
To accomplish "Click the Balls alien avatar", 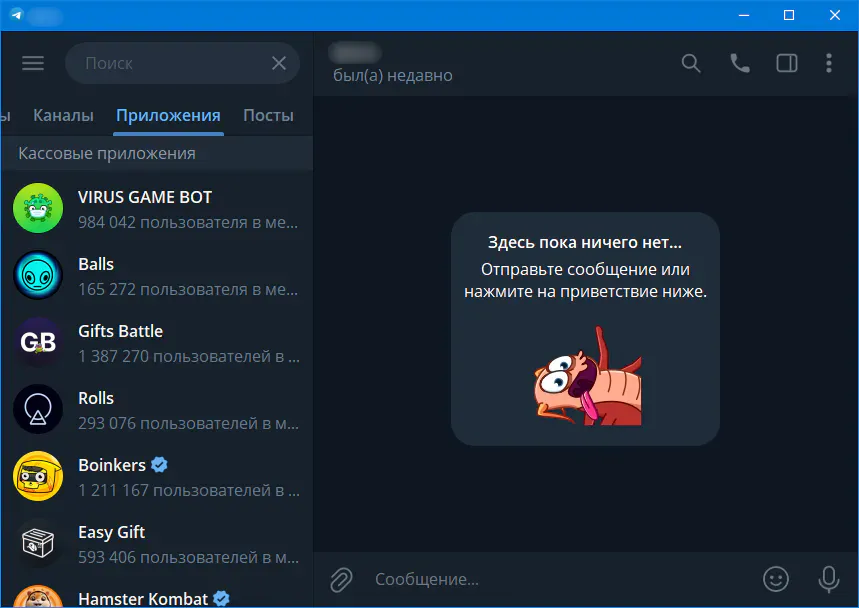I will click(x=38, y=276).
